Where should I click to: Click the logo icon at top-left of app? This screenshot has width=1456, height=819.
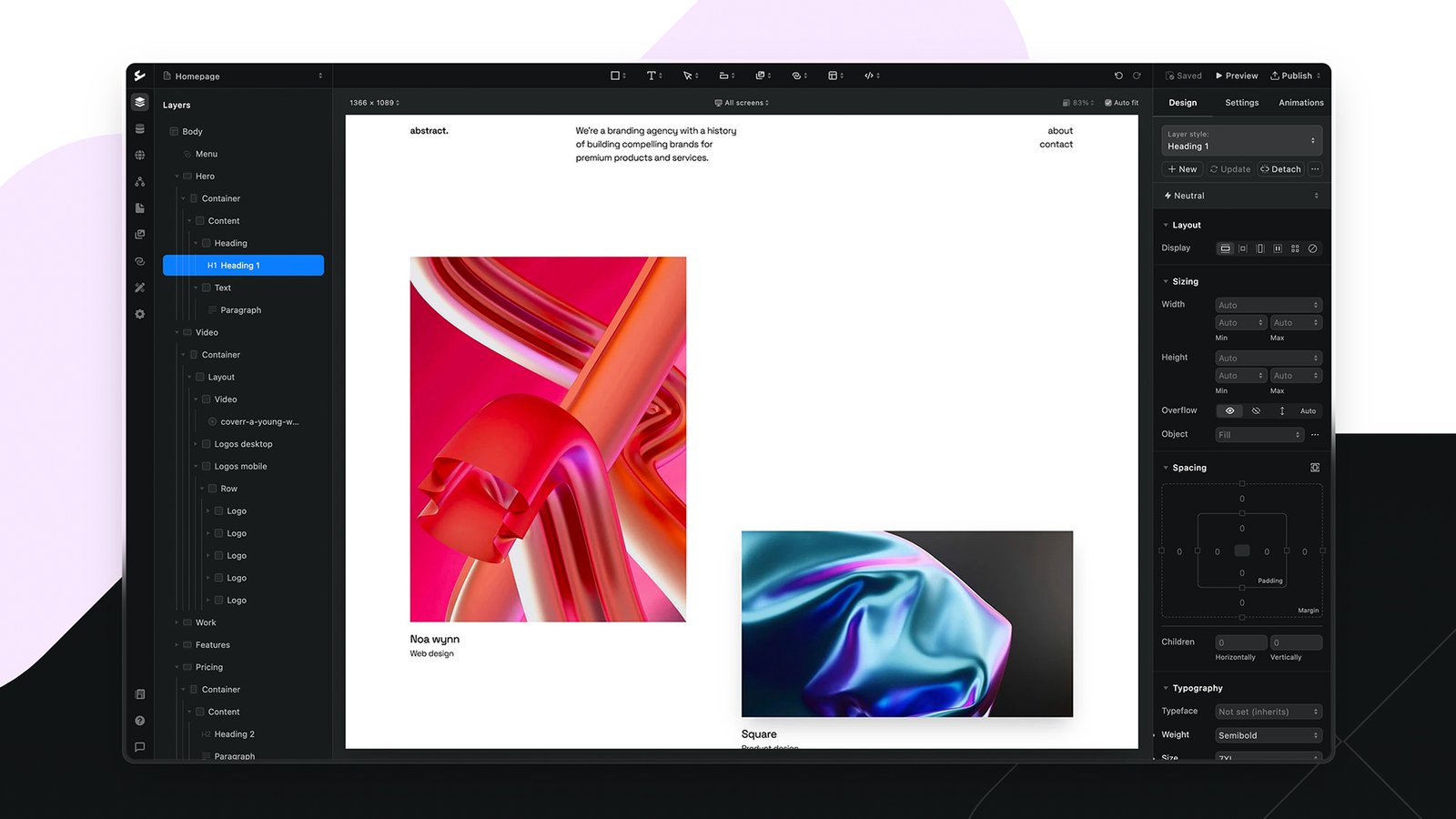point(139,76)
